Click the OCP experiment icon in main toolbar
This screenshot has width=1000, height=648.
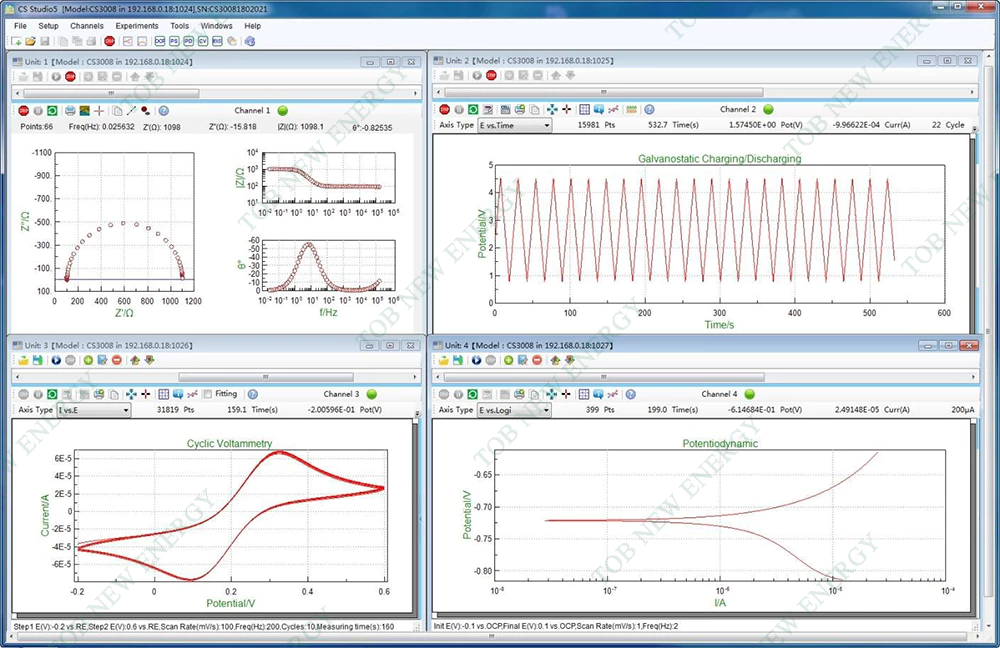pyautogui.click(x=160, y=41)
